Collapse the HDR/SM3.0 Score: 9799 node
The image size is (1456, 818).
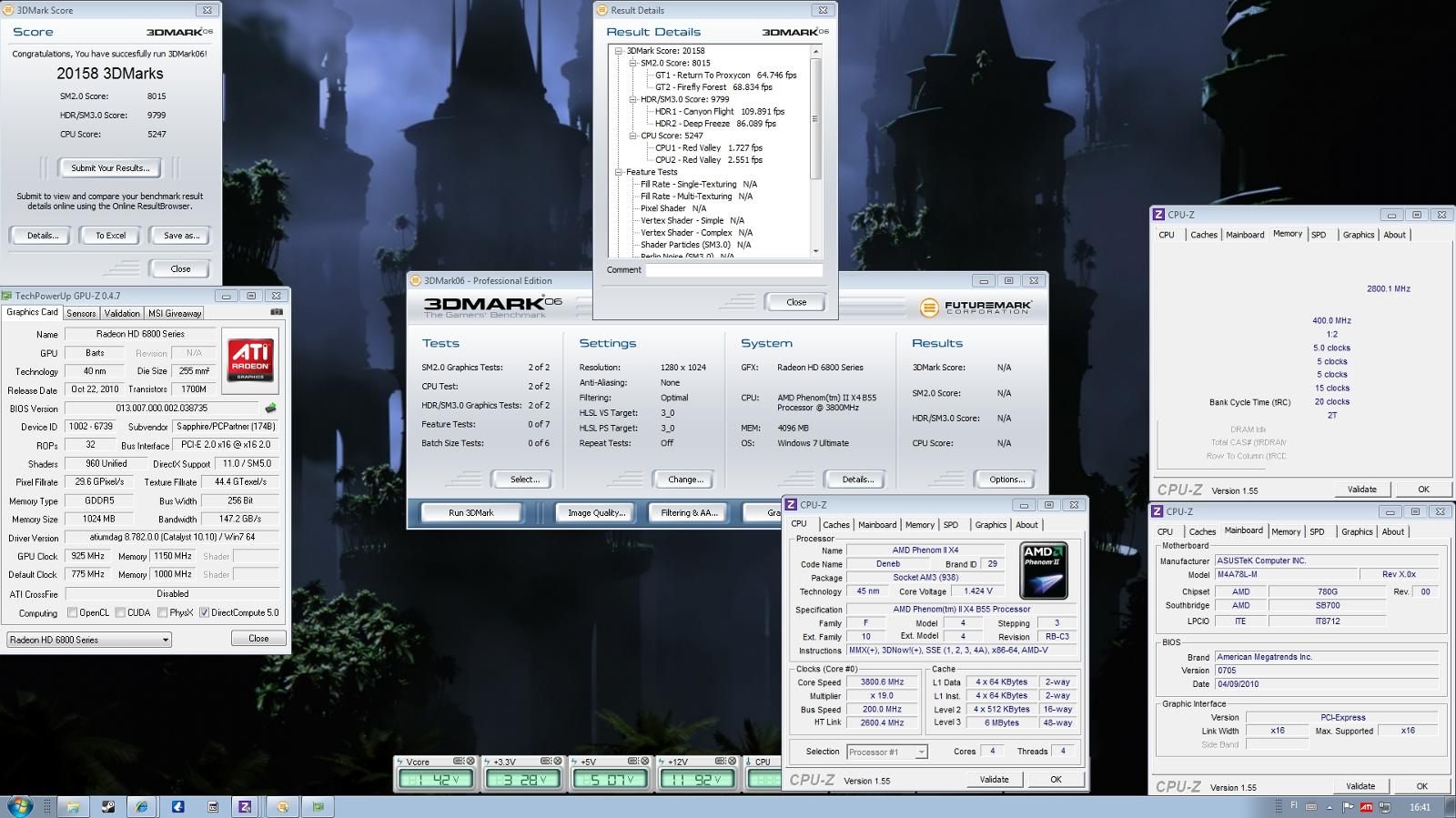[633, 99]
